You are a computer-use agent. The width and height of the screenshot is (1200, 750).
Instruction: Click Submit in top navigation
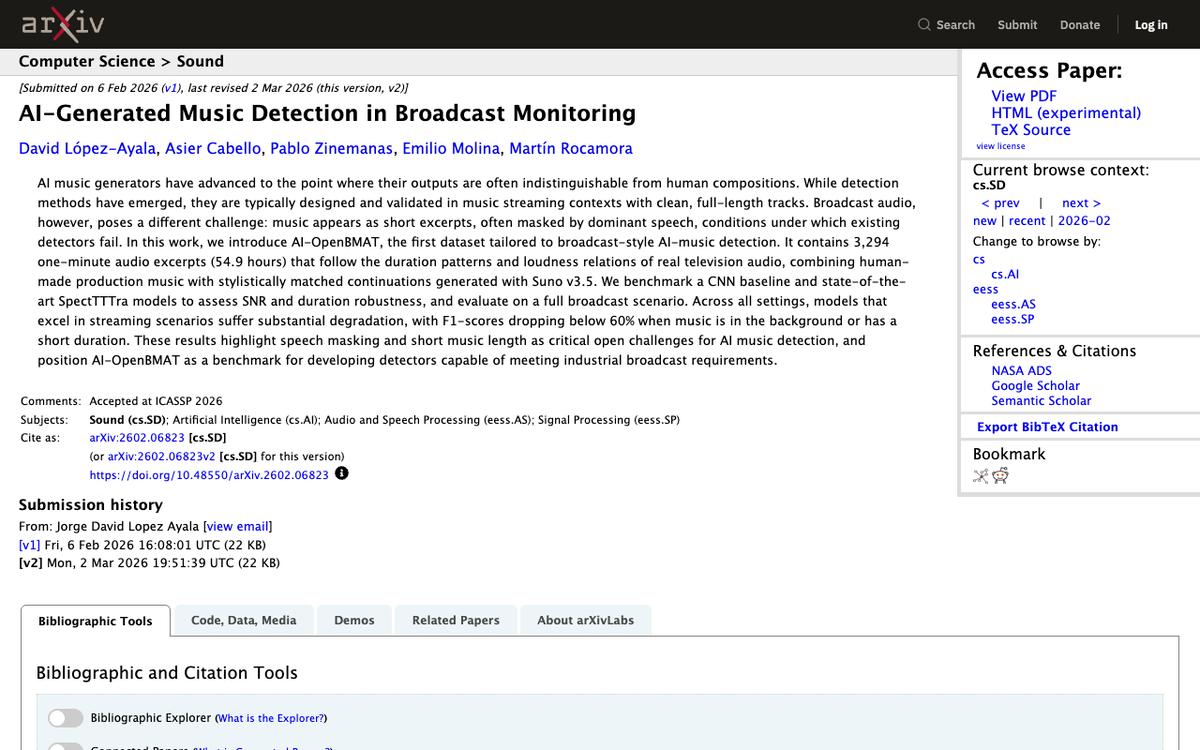[x=1017, y=25]
